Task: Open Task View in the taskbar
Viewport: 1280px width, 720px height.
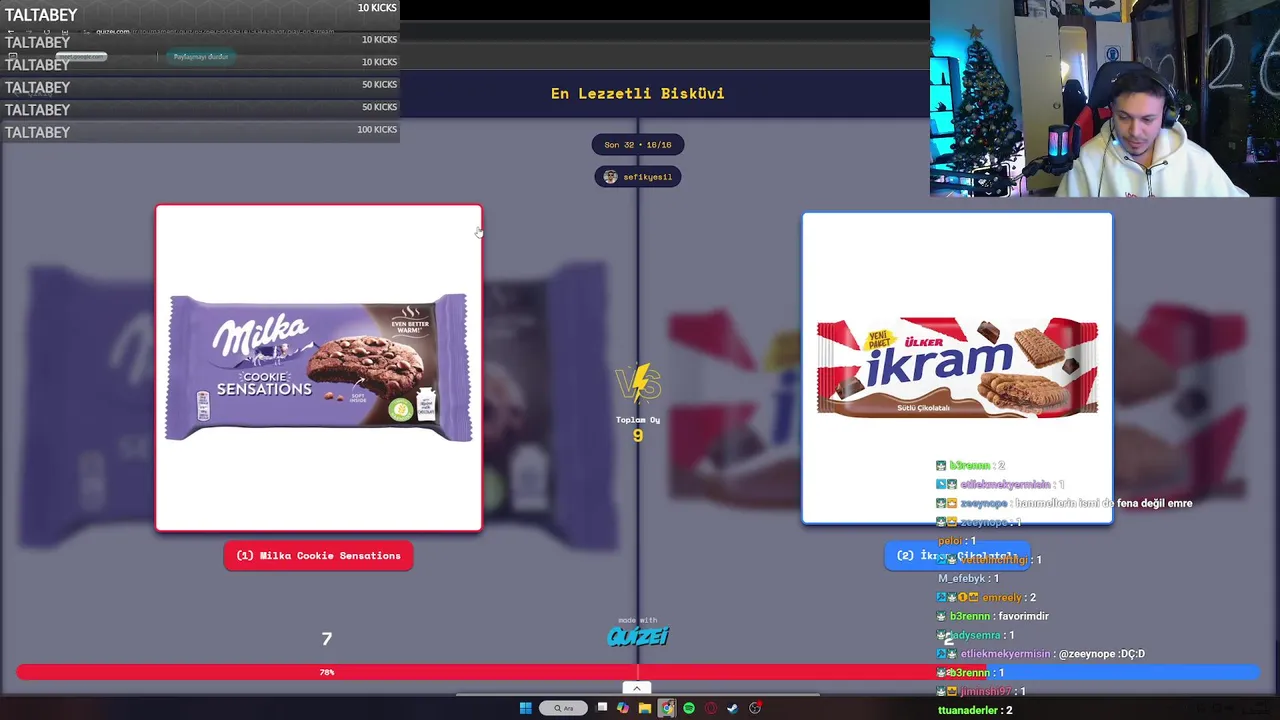Action: tap(602, 708)
